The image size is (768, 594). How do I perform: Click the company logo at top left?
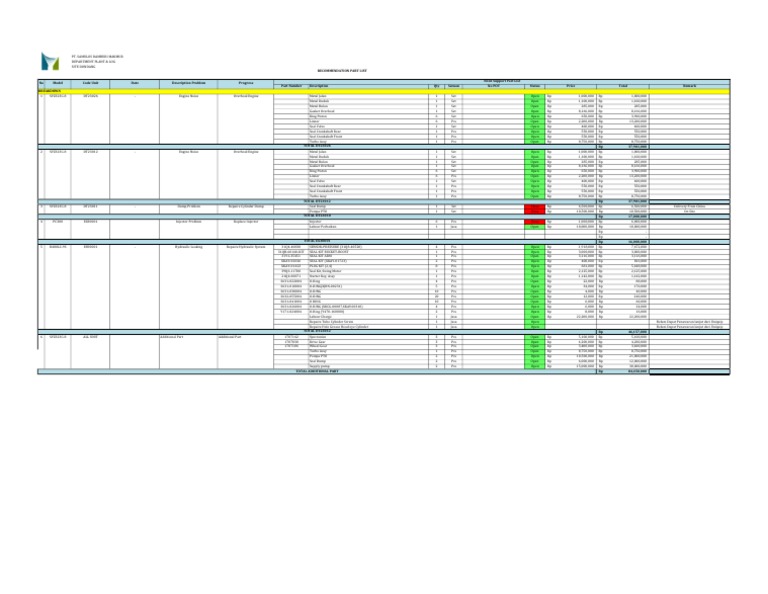coord(50,61)
